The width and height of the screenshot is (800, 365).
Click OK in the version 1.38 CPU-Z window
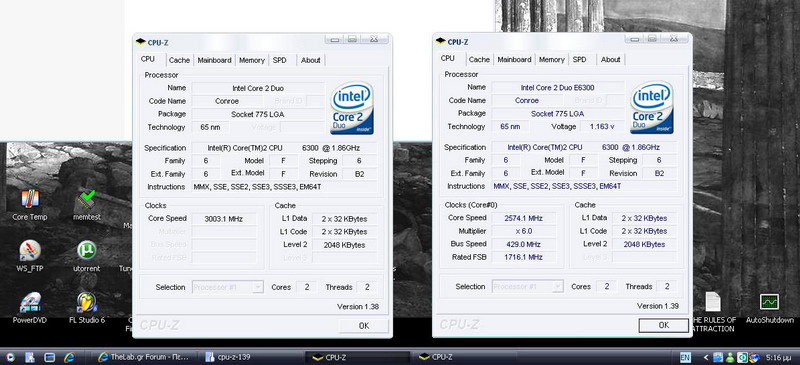[x=364, y=326]
